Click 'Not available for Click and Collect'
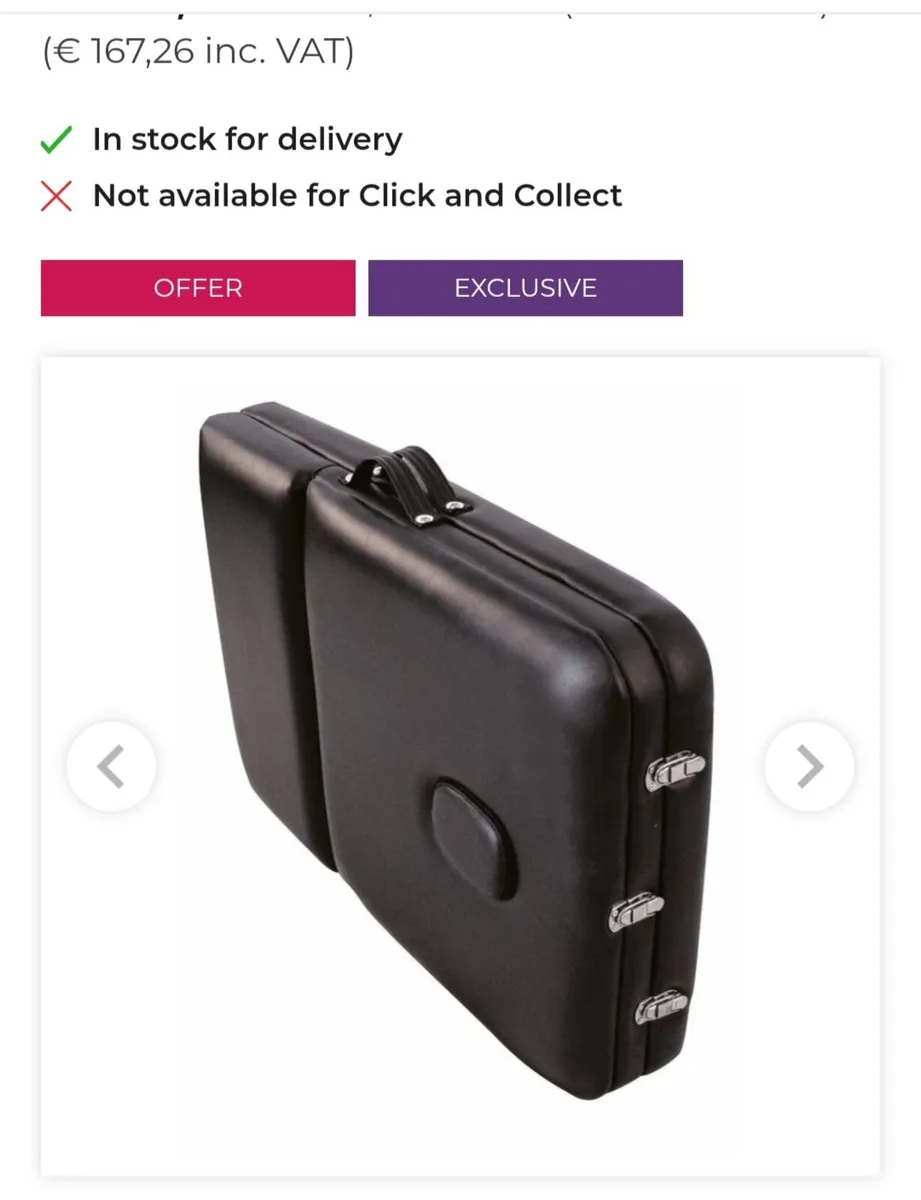Viewport: 921px width, 1200px height. click(x=357, y=195)
